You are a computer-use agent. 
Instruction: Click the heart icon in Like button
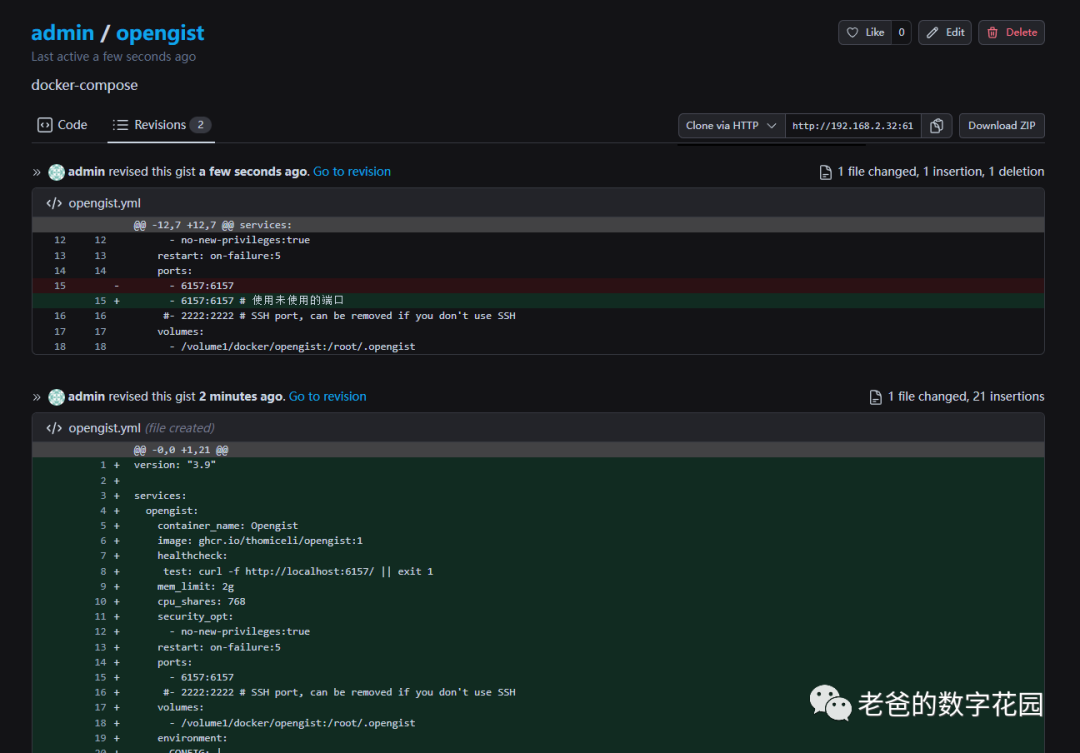852,32
